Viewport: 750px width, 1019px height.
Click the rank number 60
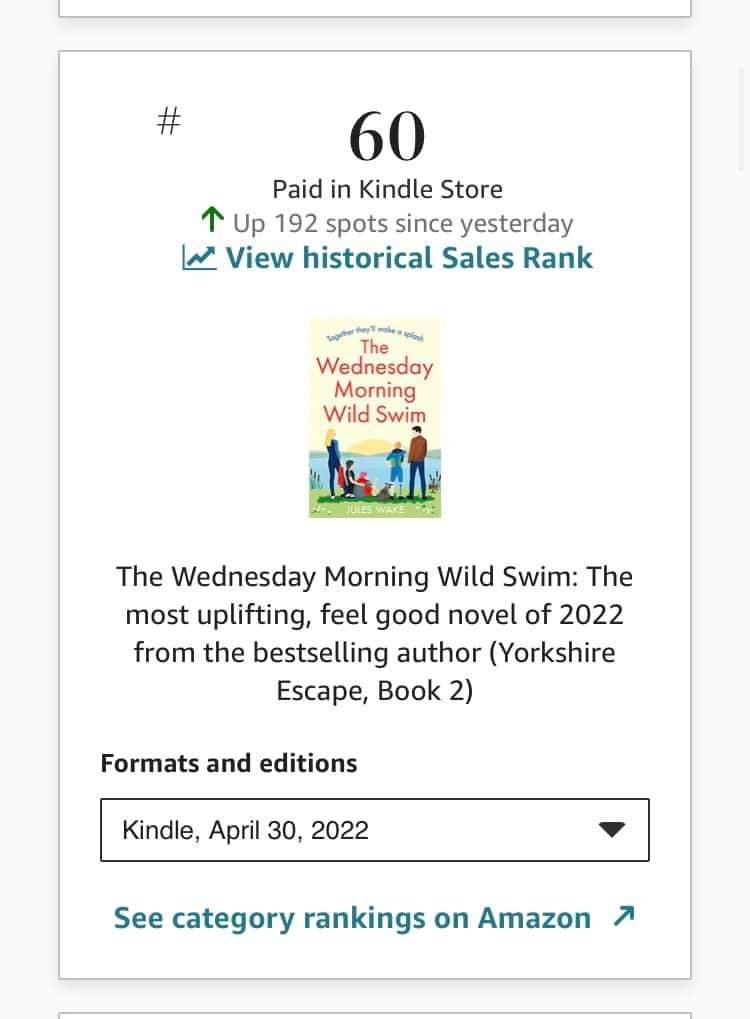coord(387,137)
